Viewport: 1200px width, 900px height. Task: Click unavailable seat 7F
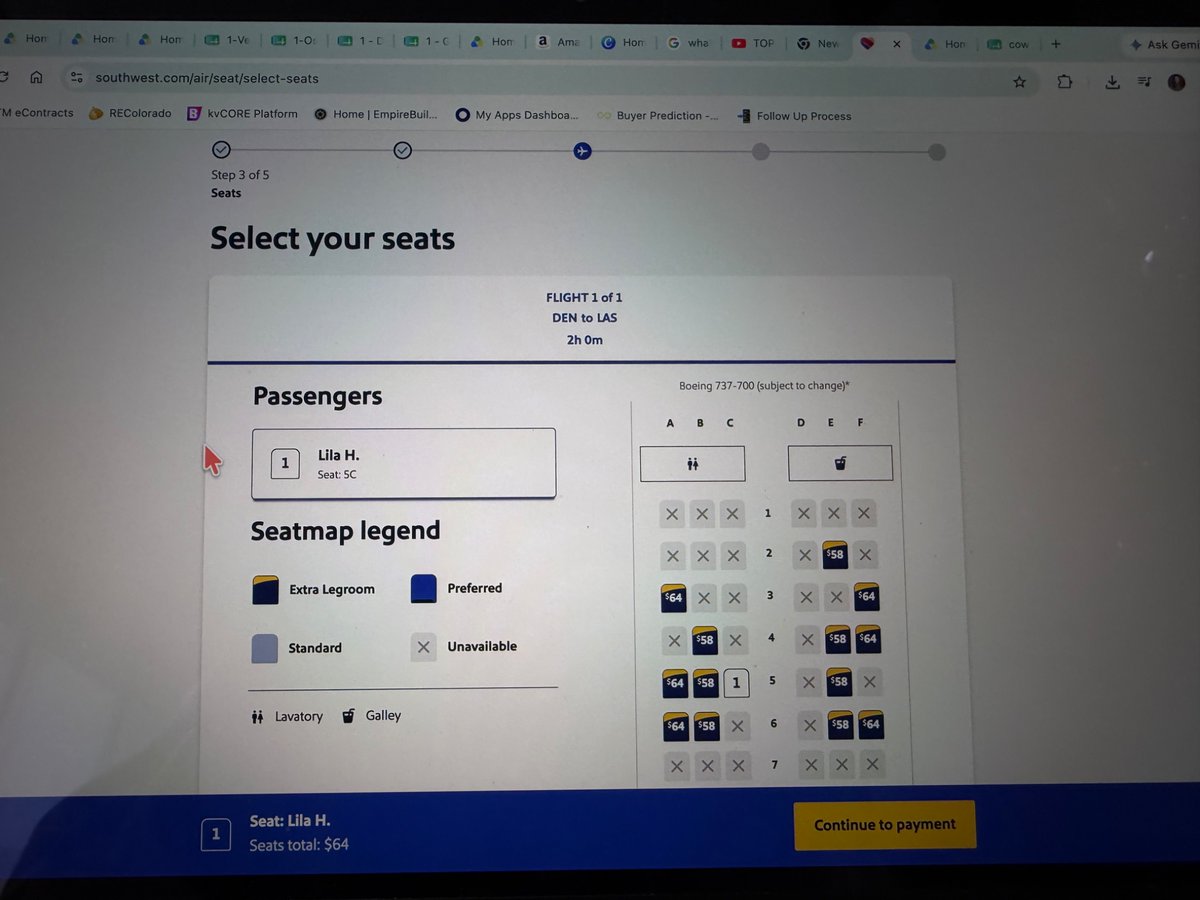tap(873, 765)
